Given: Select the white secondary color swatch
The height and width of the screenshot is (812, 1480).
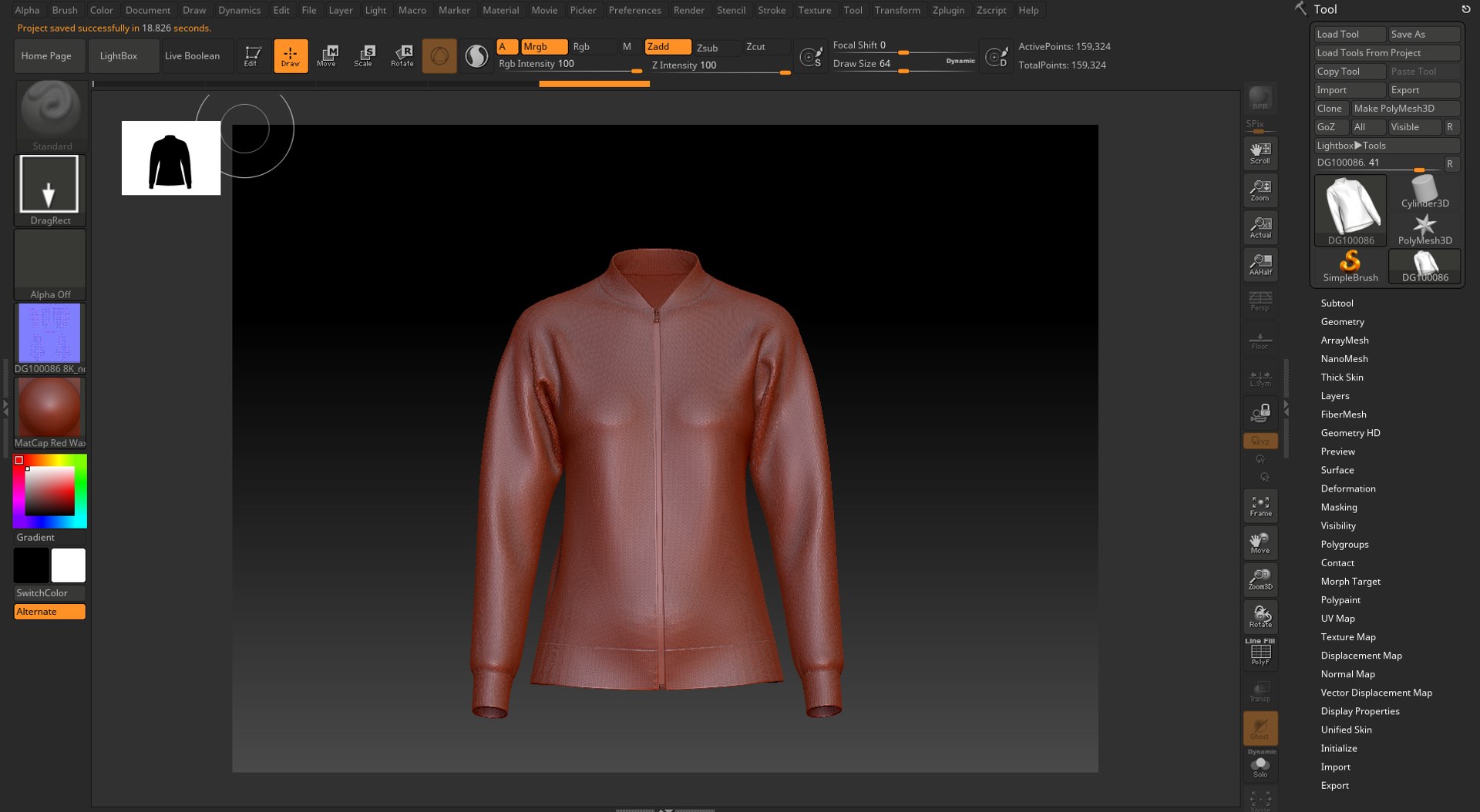Looking at the screenshot, I should (69, 566).
